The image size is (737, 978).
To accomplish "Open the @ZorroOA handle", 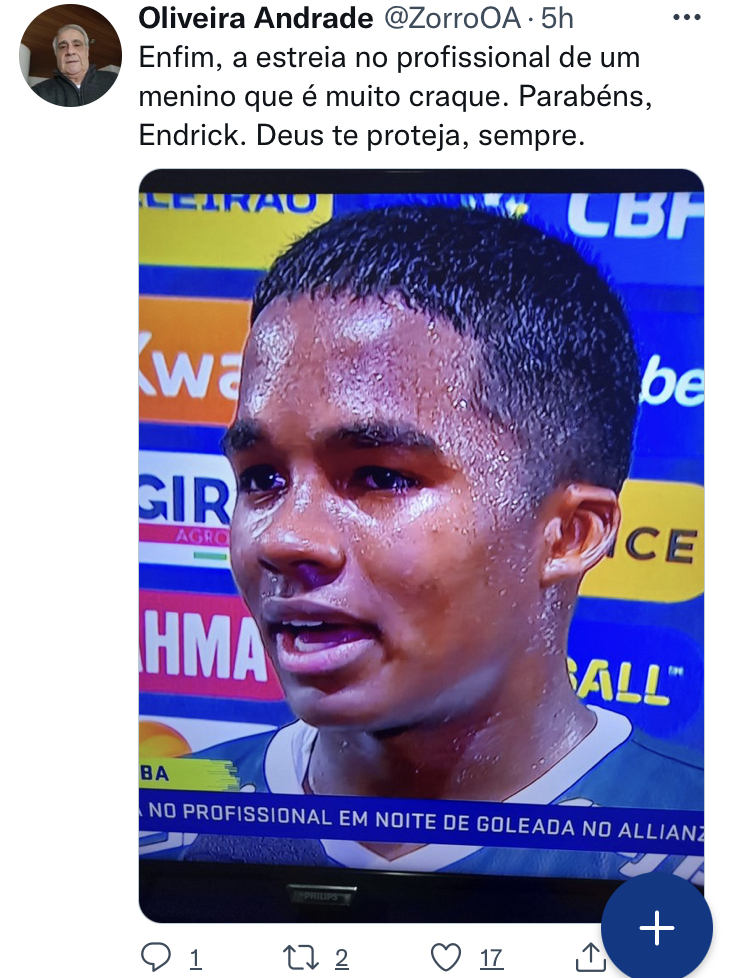I will (x=451, y=19).
